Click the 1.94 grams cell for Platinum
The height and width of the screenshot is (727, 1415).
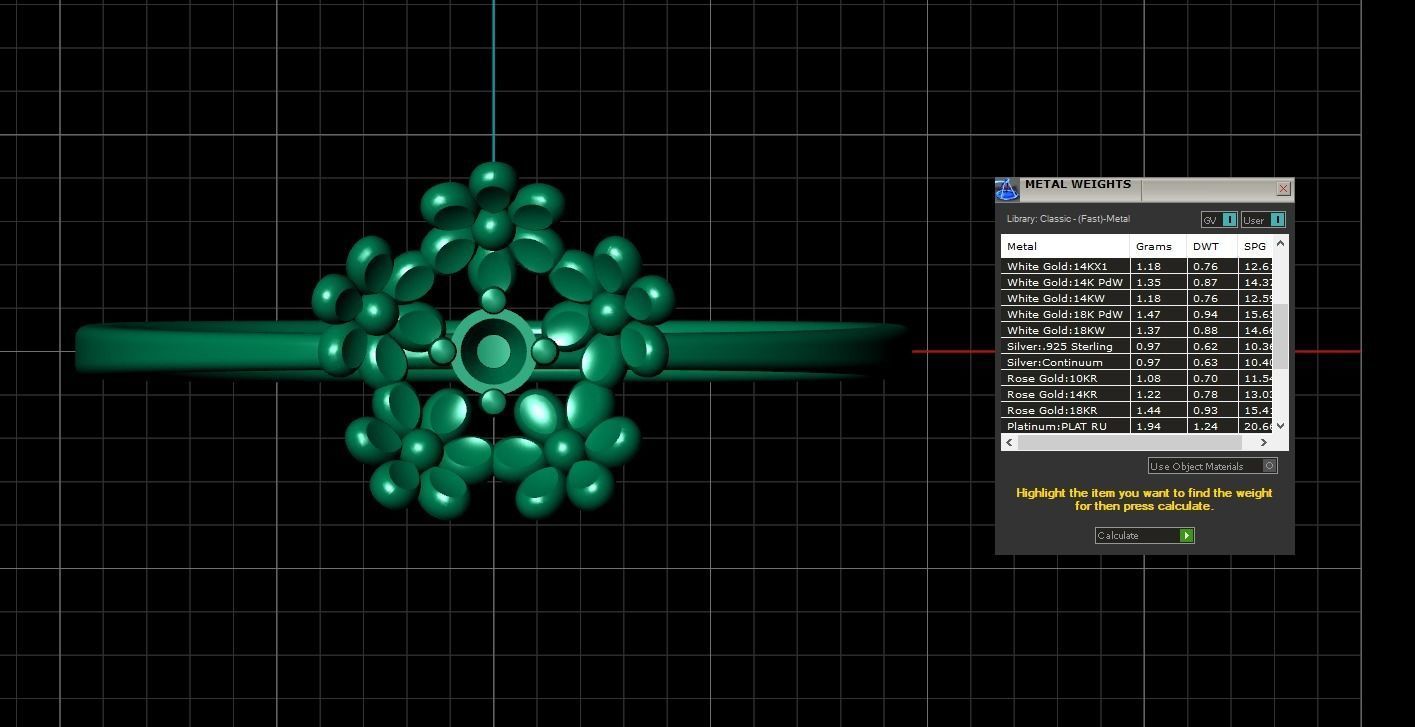(1158, 426)
